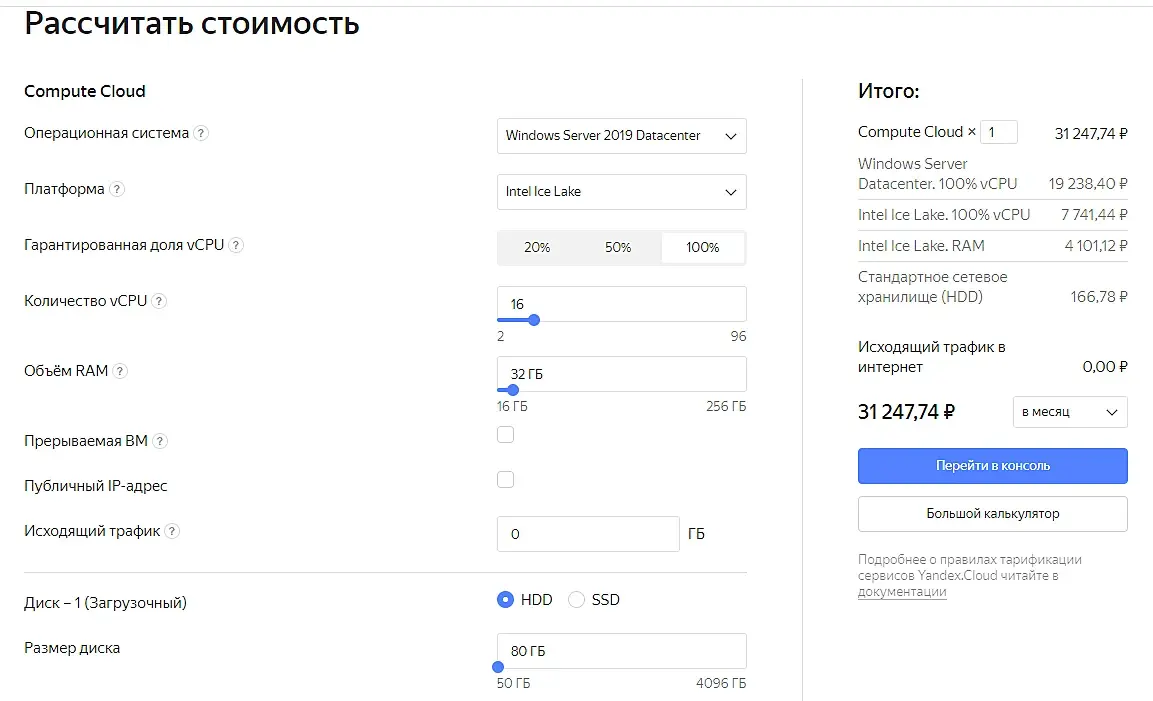Open help icon next to Количество vCPU
Image resolution: width=1153 pixels, height=701 pixels.
[159, 301]
